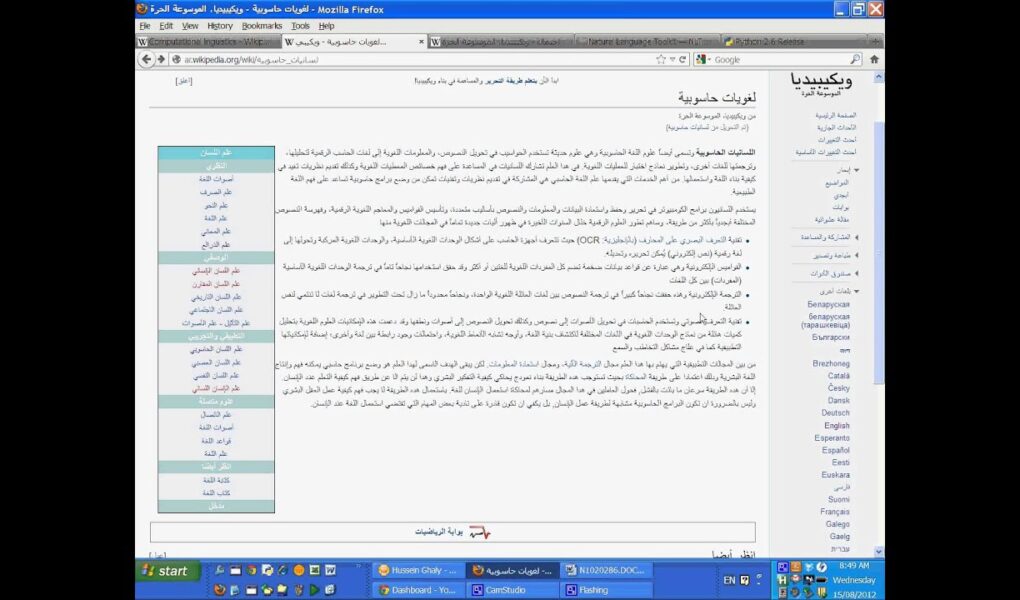Open CamStudio from the taskbar
This screenshot has height=600, width=1020.
pos(510,590)
